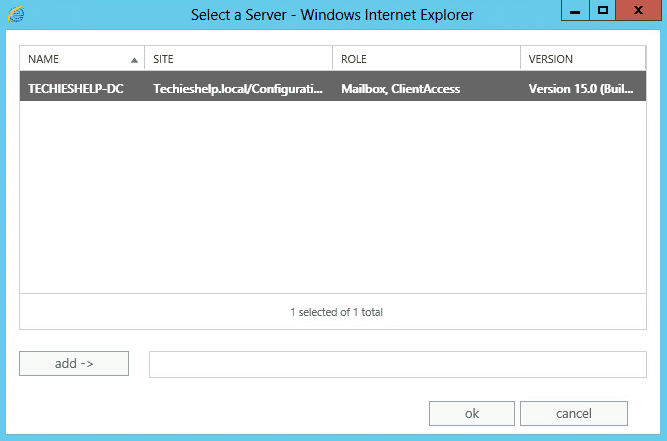Click the sort arrow in NAME header
The width and height of the screenshot is (667, 441).
click(x=134, y=60)
